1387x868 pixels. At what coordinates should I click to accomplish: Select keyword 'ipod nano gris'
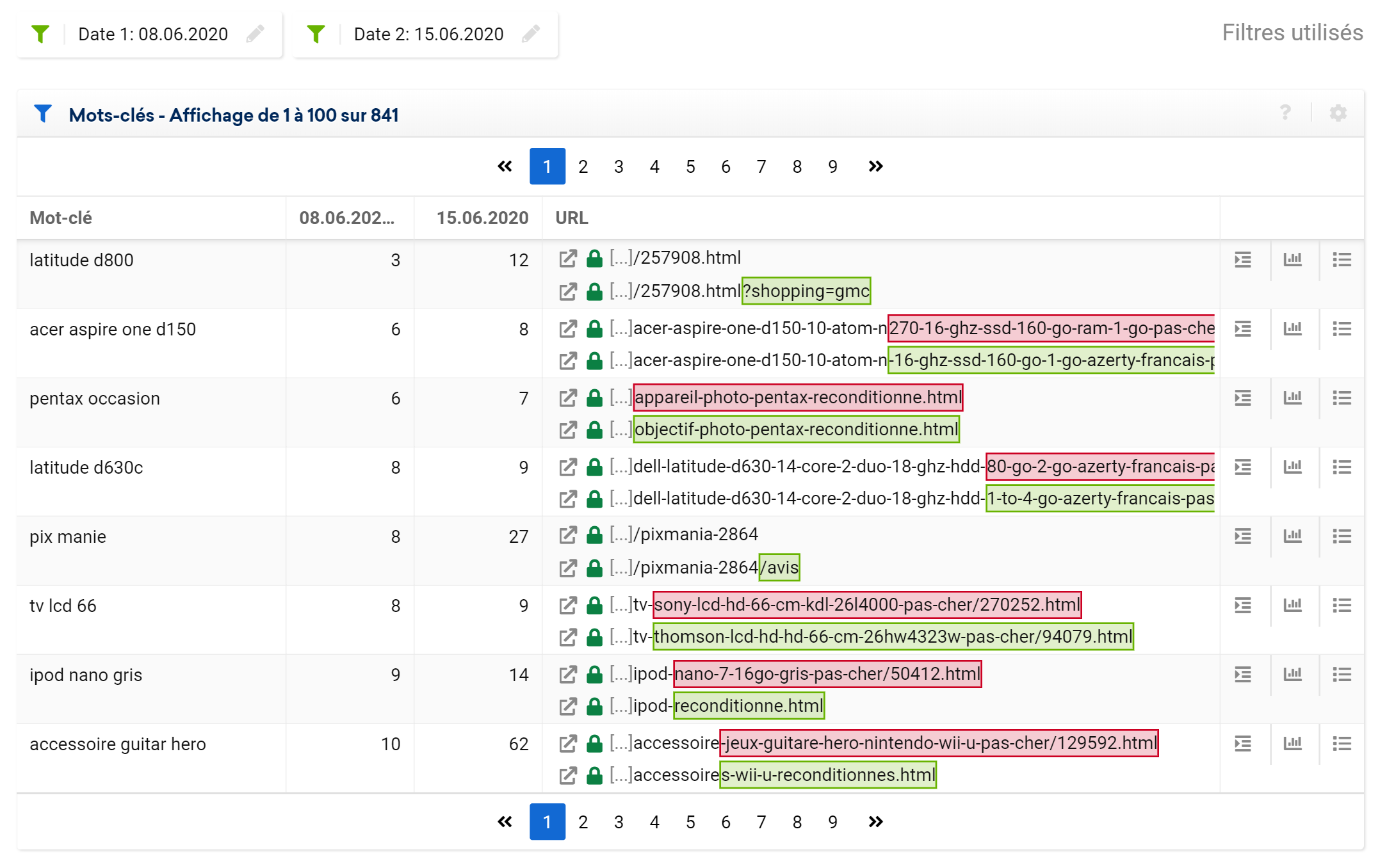86,675
